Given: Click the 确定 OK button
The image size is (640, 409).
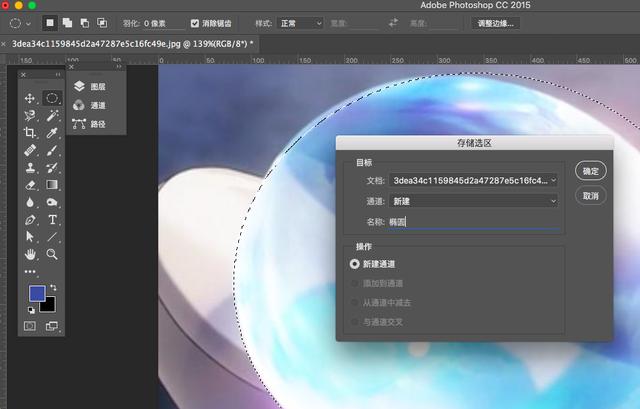Looking at the screenshot, I should point(591,171).
